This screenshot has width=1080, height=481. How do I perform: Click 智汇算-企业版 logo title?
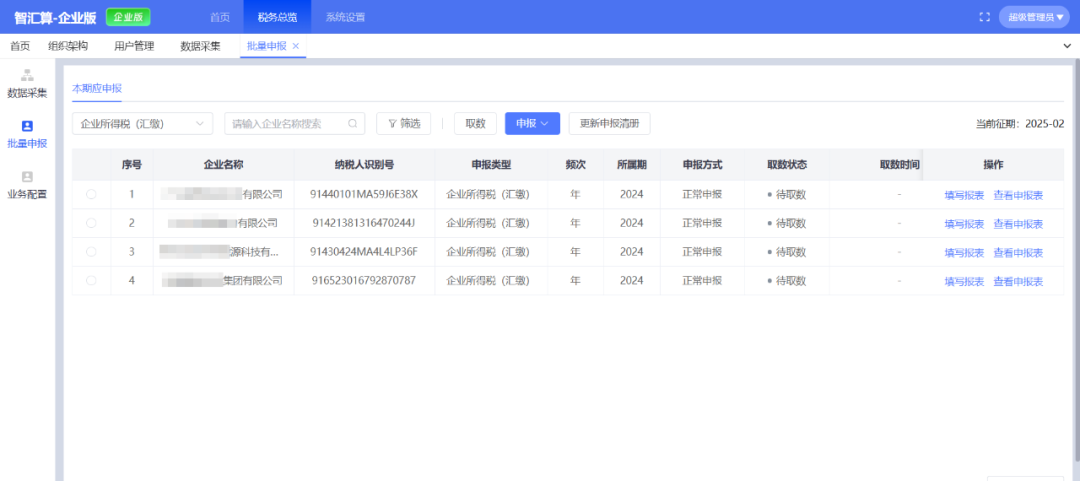click(x=55, y=18)
